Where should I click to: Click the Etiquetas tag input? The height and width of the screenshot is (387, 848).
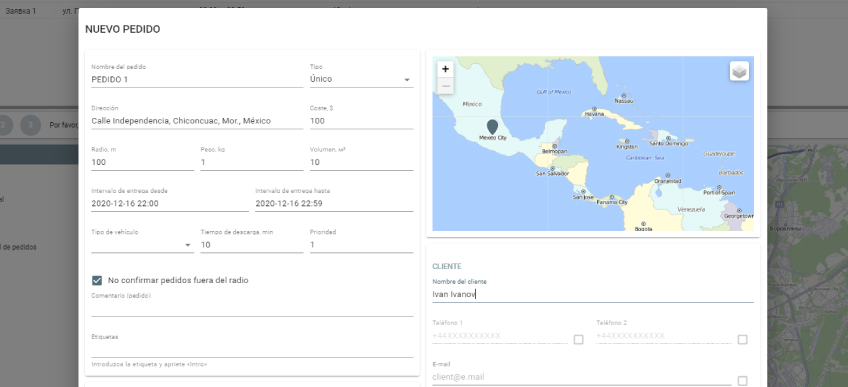252,350
